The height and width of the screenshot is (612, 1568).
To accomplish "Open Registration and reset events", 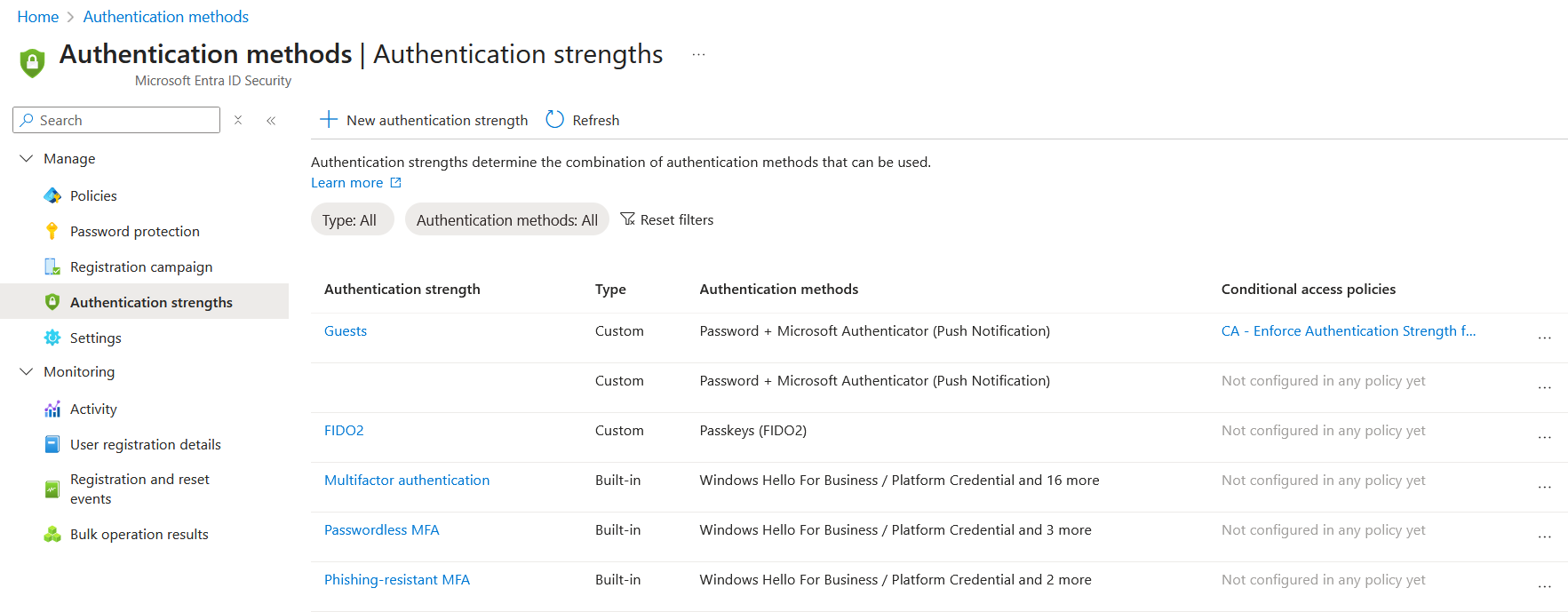I will [x=139, y=489].
